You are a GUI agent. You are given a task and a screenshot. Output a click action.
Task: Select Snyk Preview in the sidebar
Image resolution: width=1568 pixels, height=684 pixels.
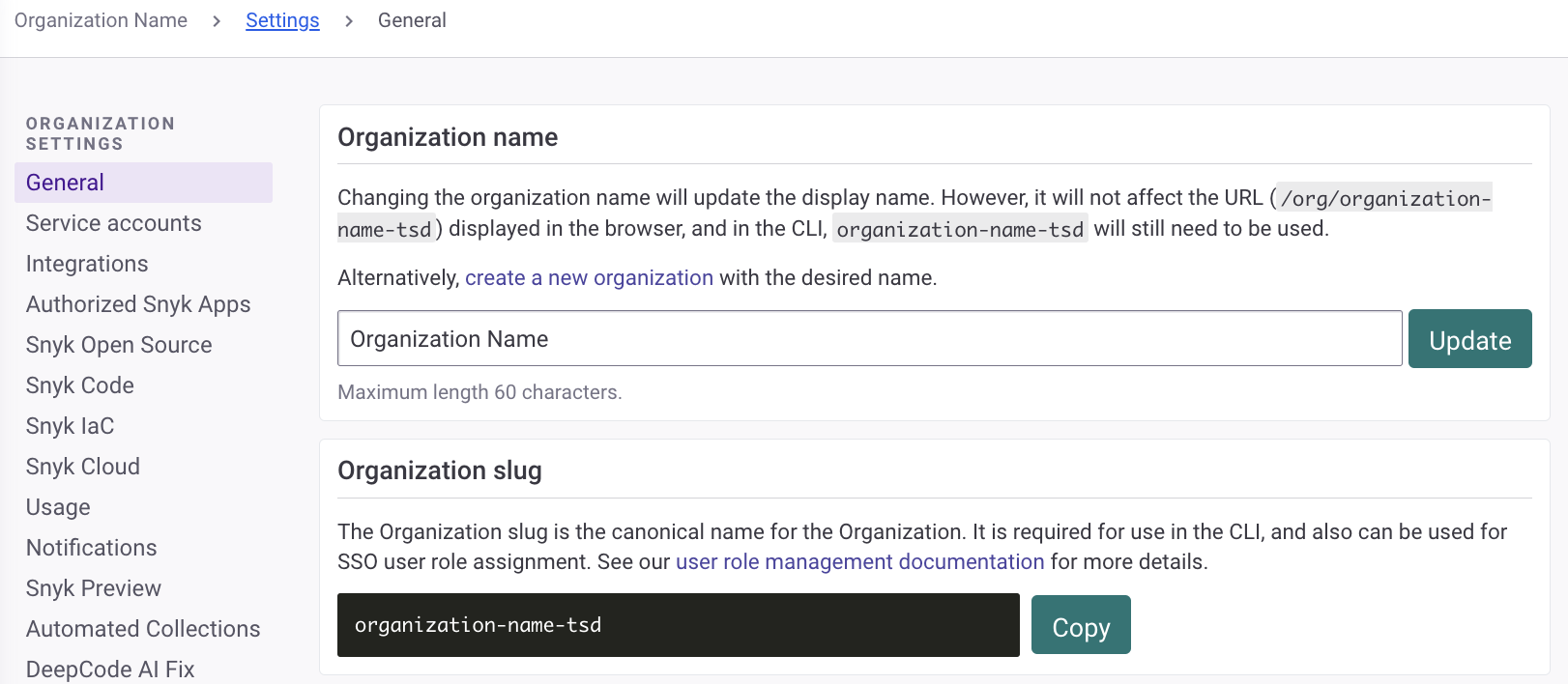(x=94, y=588)
